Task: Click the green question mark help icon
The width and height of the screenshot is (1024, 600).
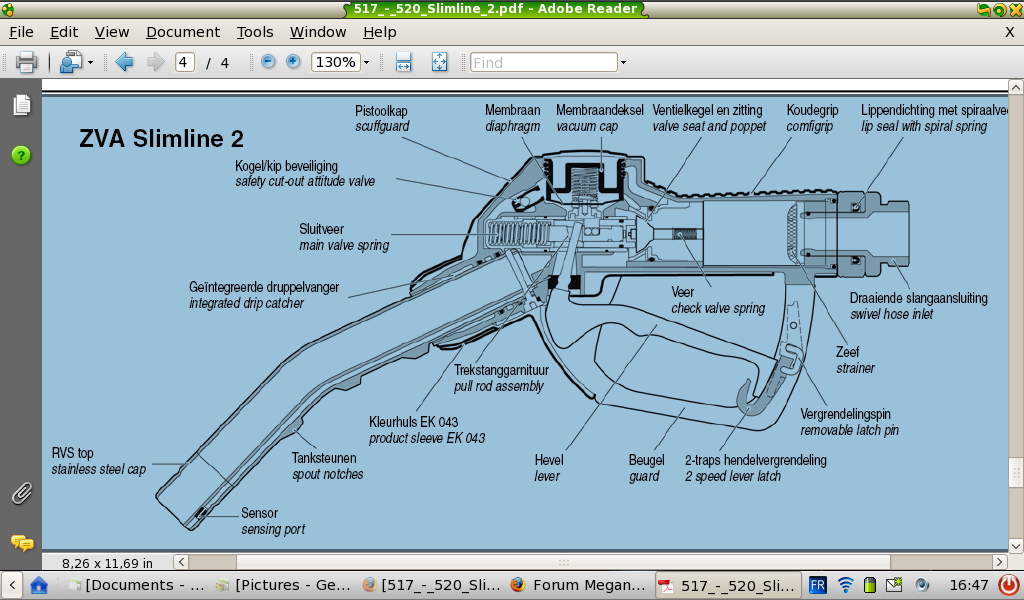Action: (21, 155)
